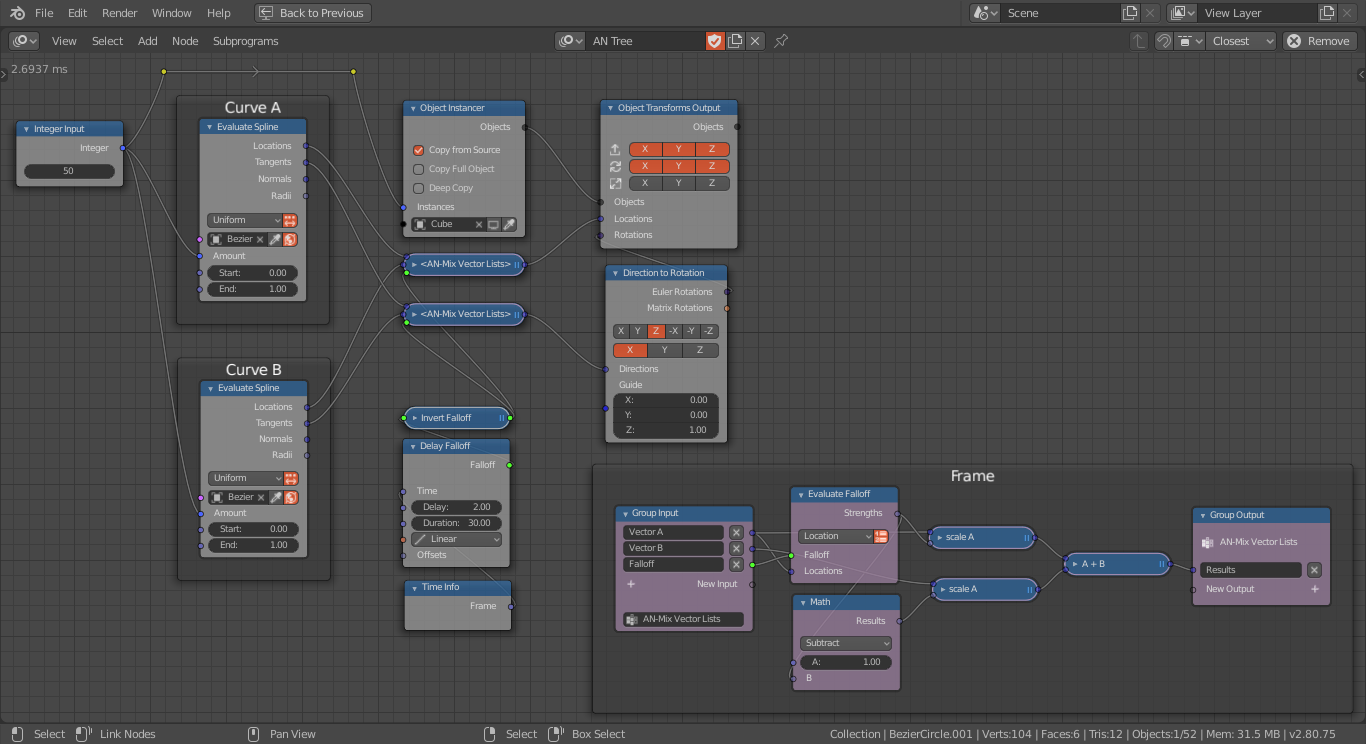This screenshot has width=1366, height=744.
Task: Toggle location X in Object Transforms Output
Action: 645,149
